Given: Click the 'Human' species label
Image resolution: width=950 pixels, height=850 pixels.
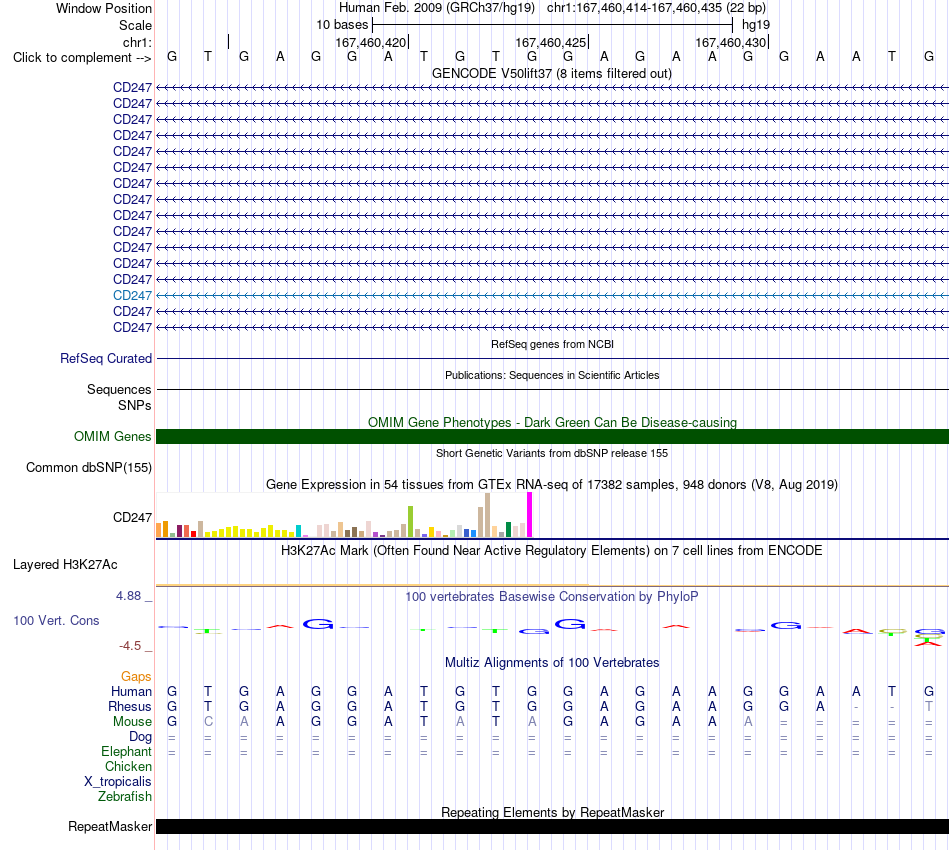Looking at the screenshot, I should coord(131,692).
